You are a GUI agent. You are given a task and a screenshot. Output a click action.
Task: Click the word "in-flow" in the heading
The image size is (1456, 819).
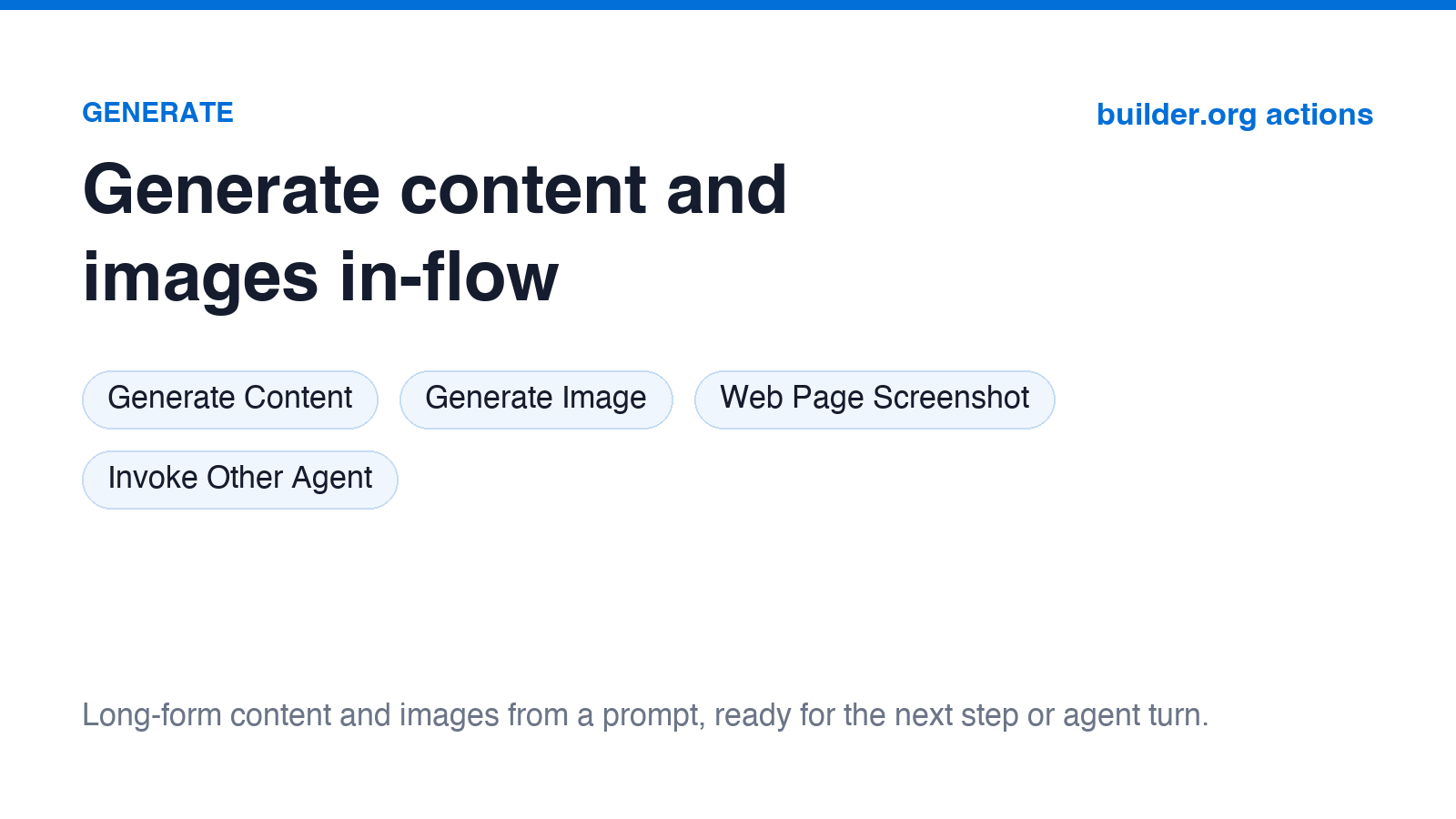(449, 277)
